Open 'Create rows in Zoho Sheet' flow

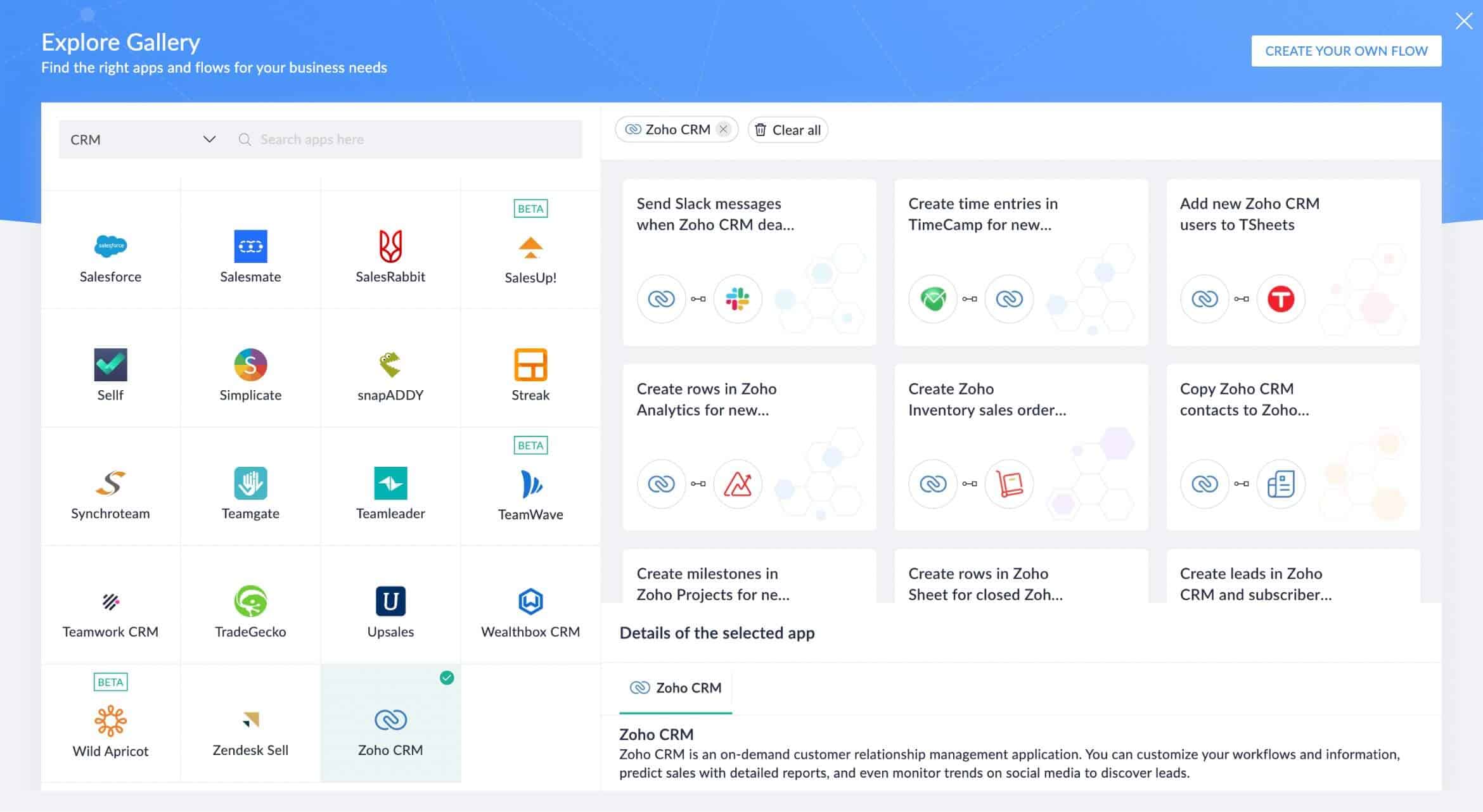click(x=1021, y=576)
